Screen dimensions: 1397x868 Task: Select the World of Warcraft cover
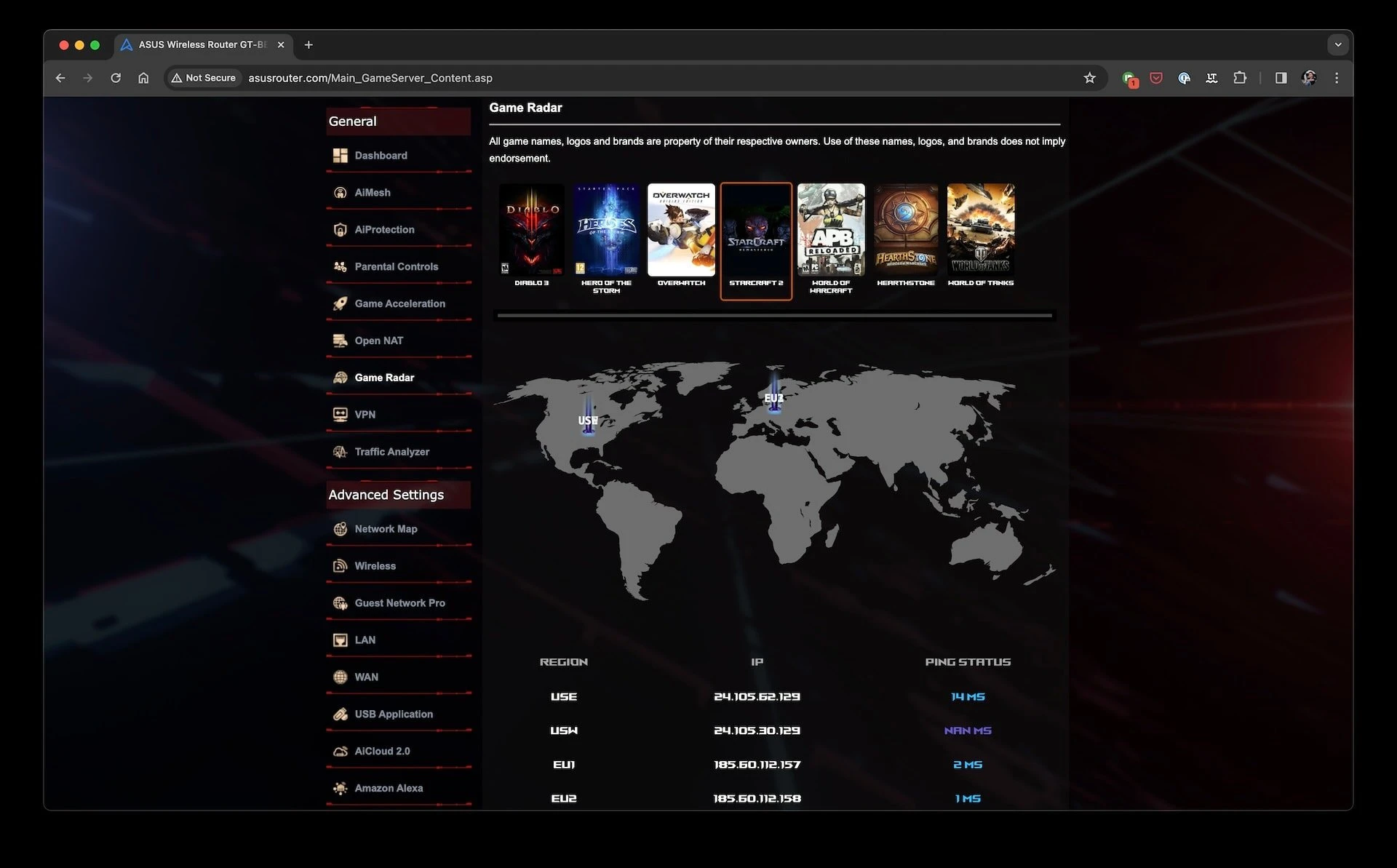tap(831, 230)
